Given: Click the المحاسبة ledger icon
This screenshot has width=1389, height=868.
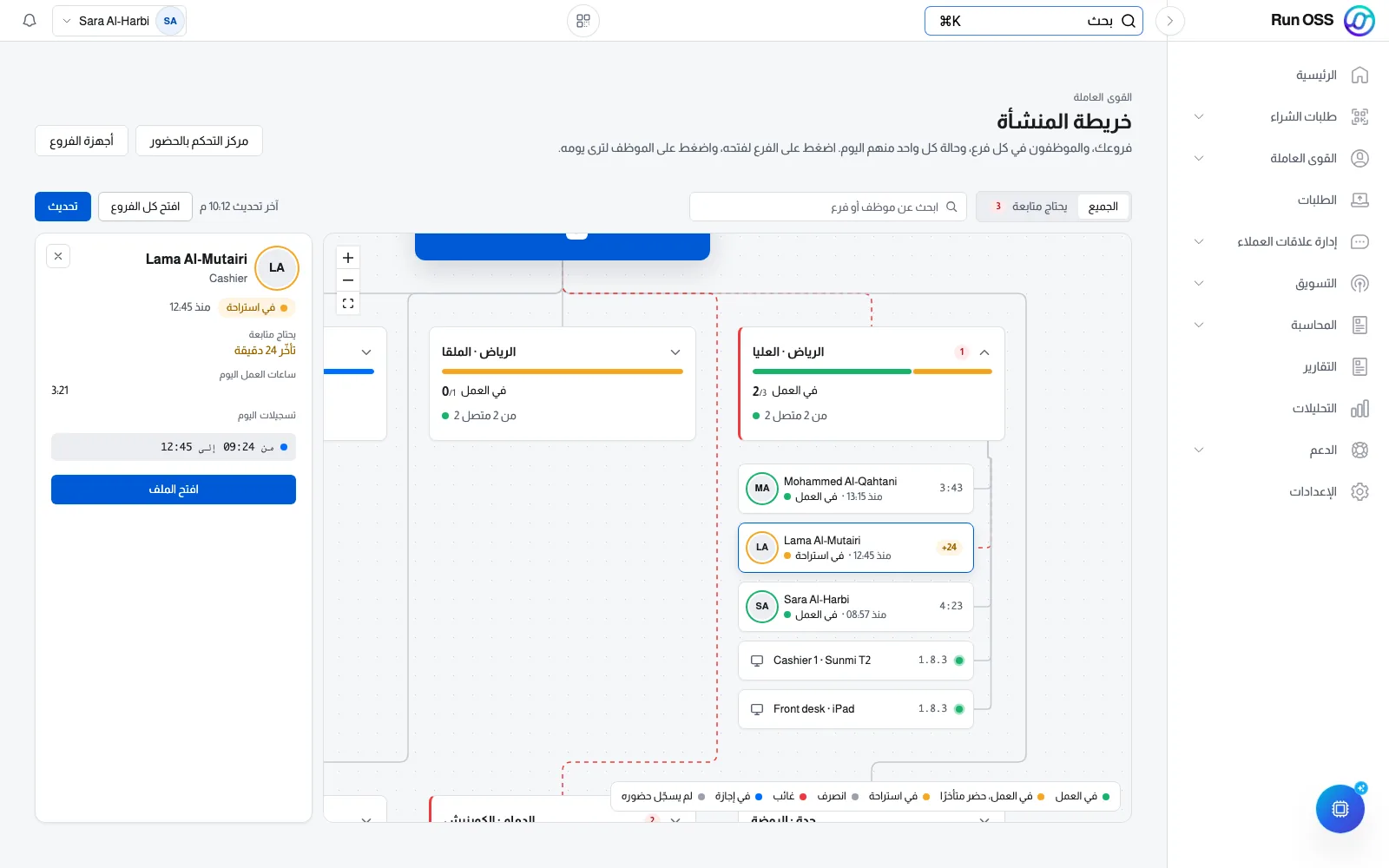Looking at the screenshot, I should (x=1360, y=325).
